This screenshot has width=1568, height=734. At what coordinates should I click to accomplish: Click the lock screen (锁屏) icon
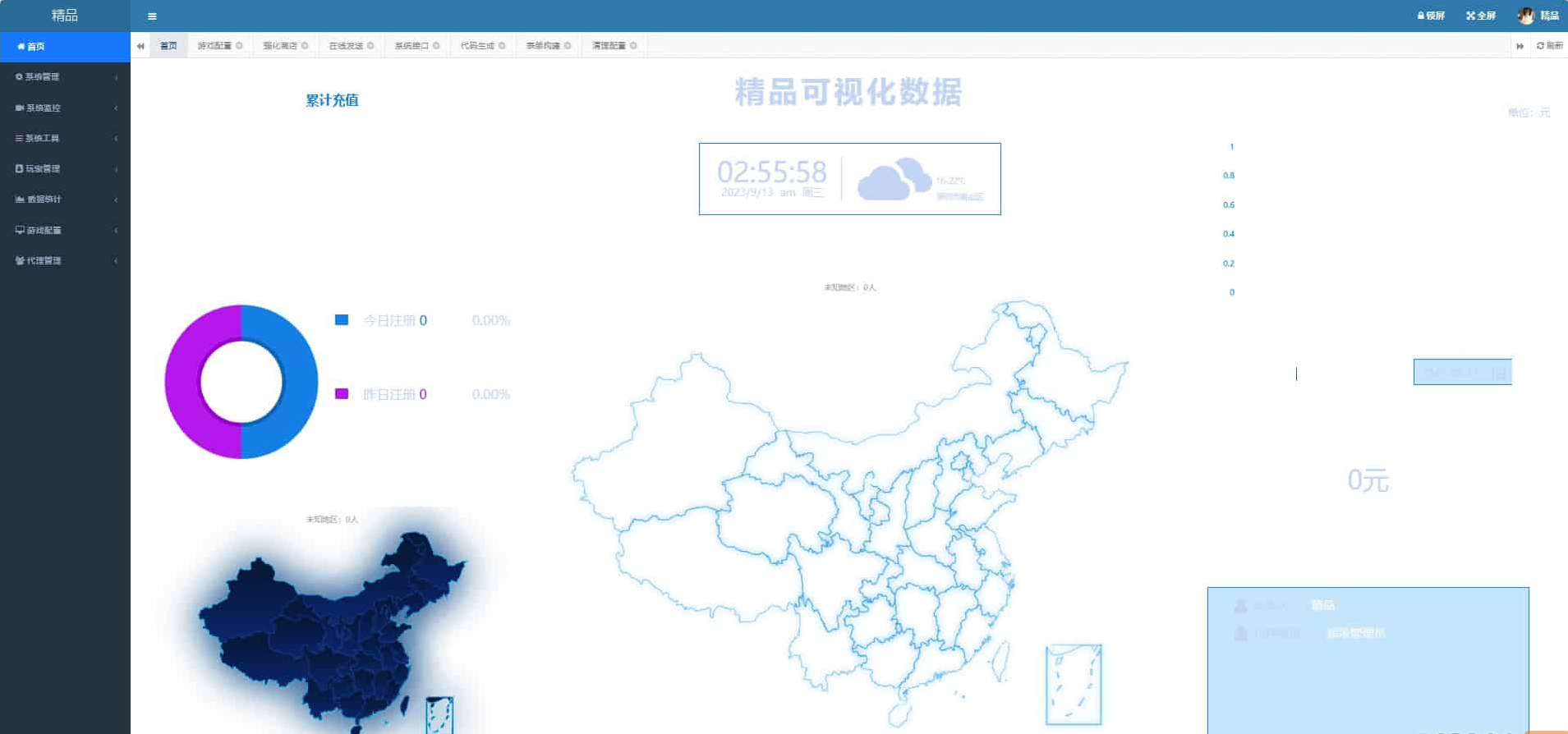tap(1421, 16)
